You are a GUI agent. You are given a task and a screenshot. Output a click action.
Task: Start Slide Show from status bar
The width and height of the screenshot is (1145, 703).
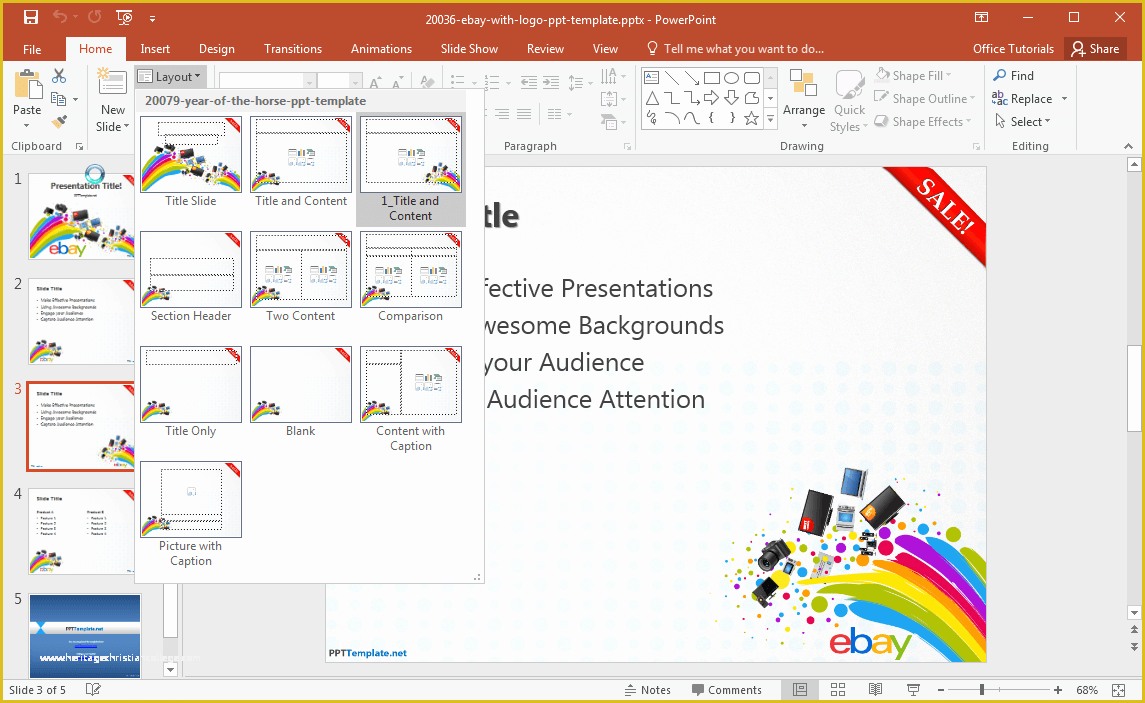(x=913, y=690)
